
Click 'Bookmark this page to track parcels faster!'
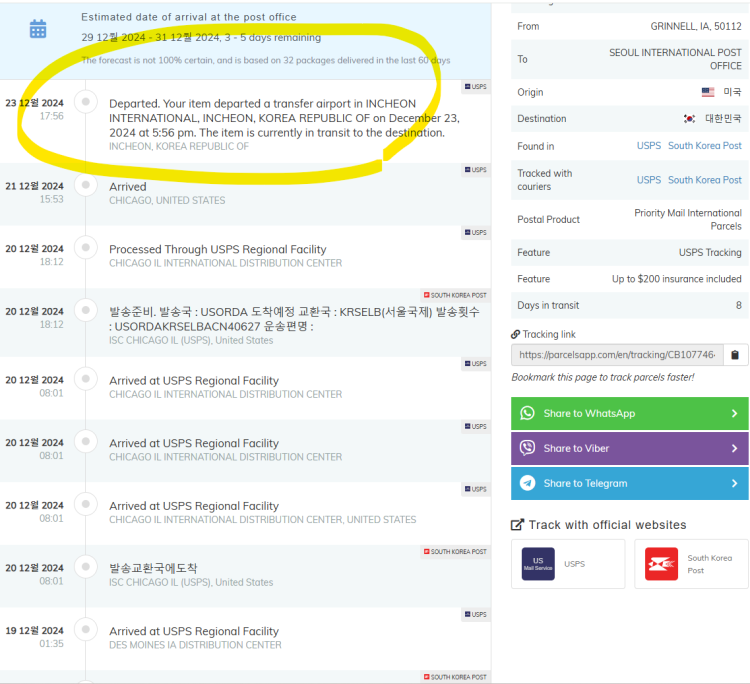pos(603,377)
